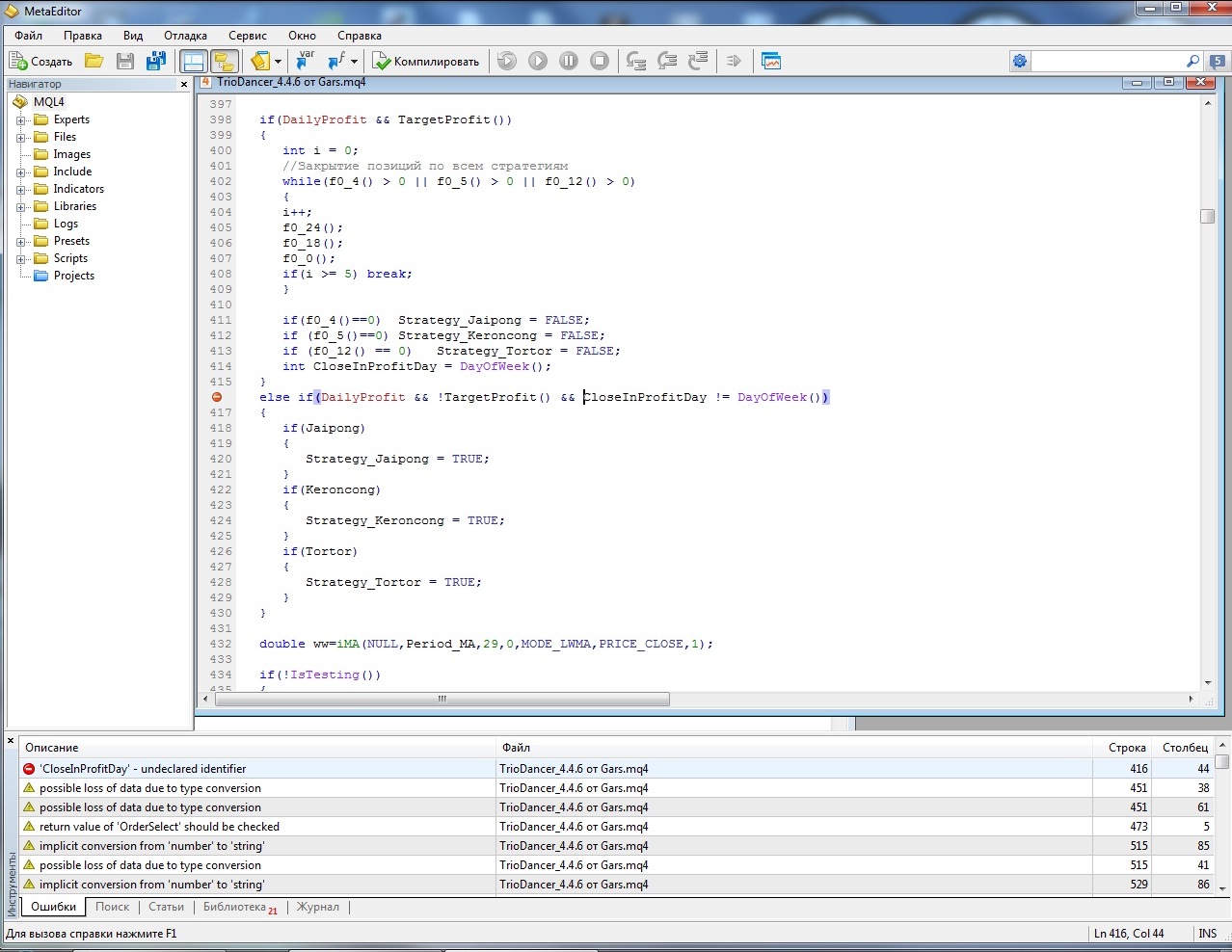Screen dimensions: 1232x952
Task: Click the Save file diskette icon
Action: 124,61
